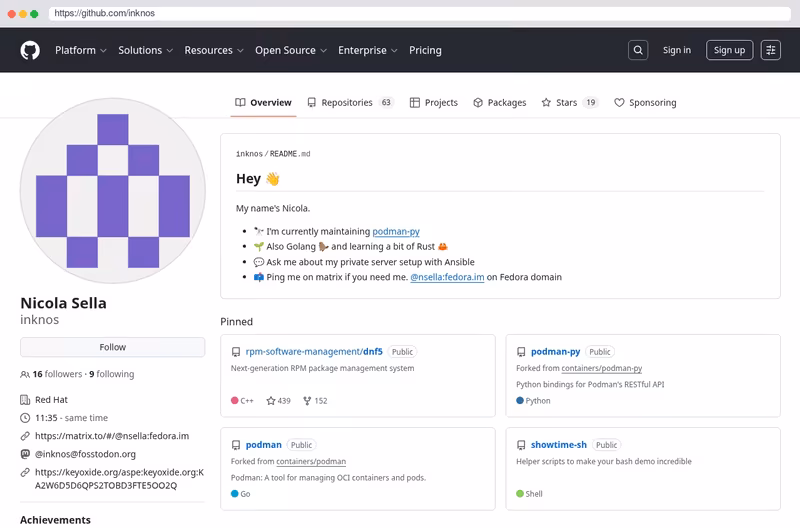Switch to the Stars tab
800x528 pixels.
point(569,103)
